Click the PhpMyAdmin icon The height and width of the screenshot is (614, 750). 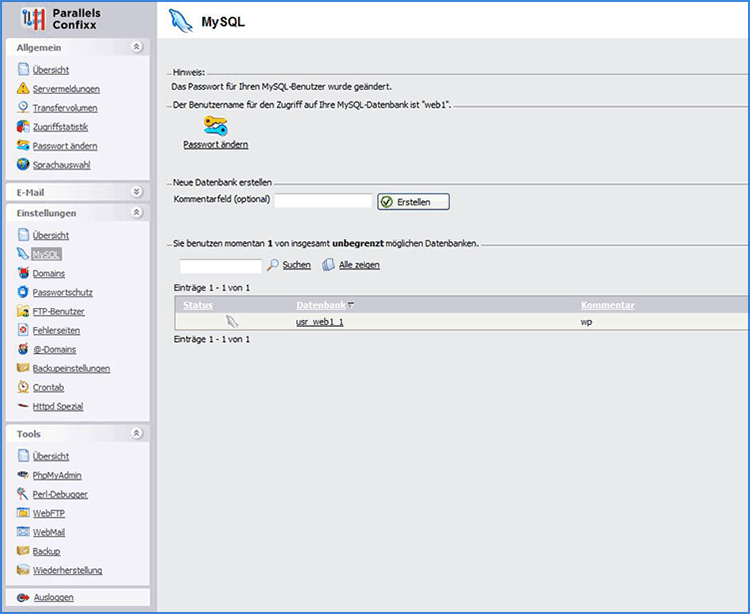[x=23, y=475]
